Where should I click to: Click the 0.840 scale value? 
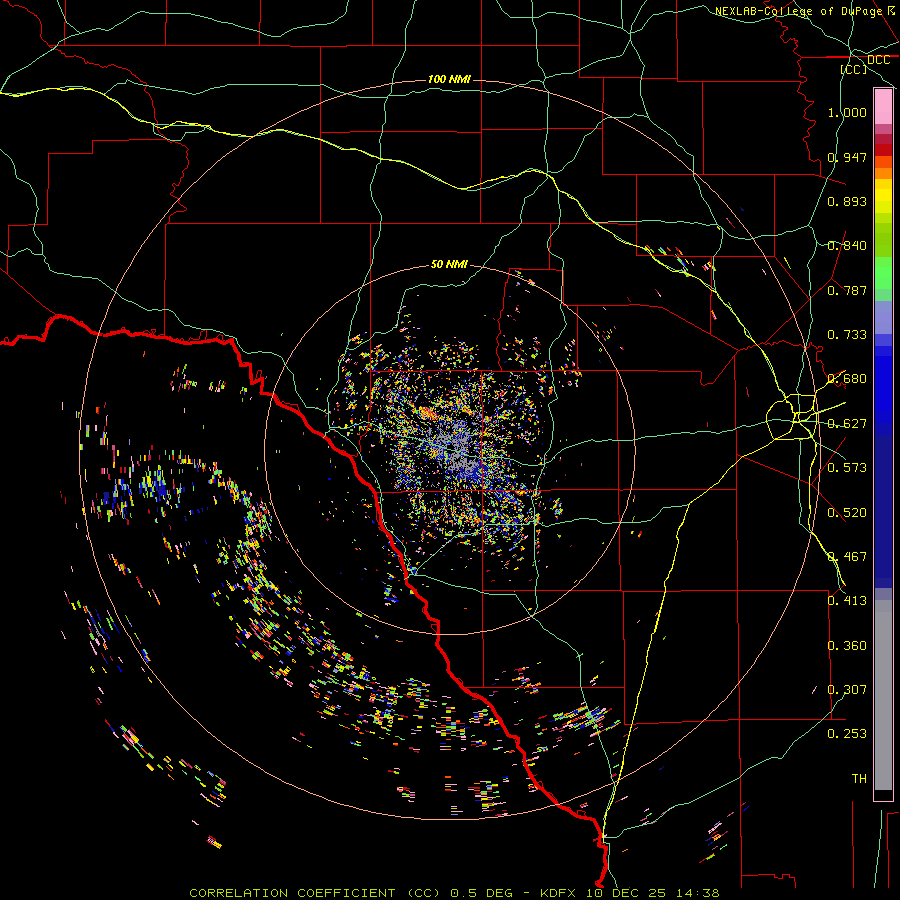(x=847, y=246)
